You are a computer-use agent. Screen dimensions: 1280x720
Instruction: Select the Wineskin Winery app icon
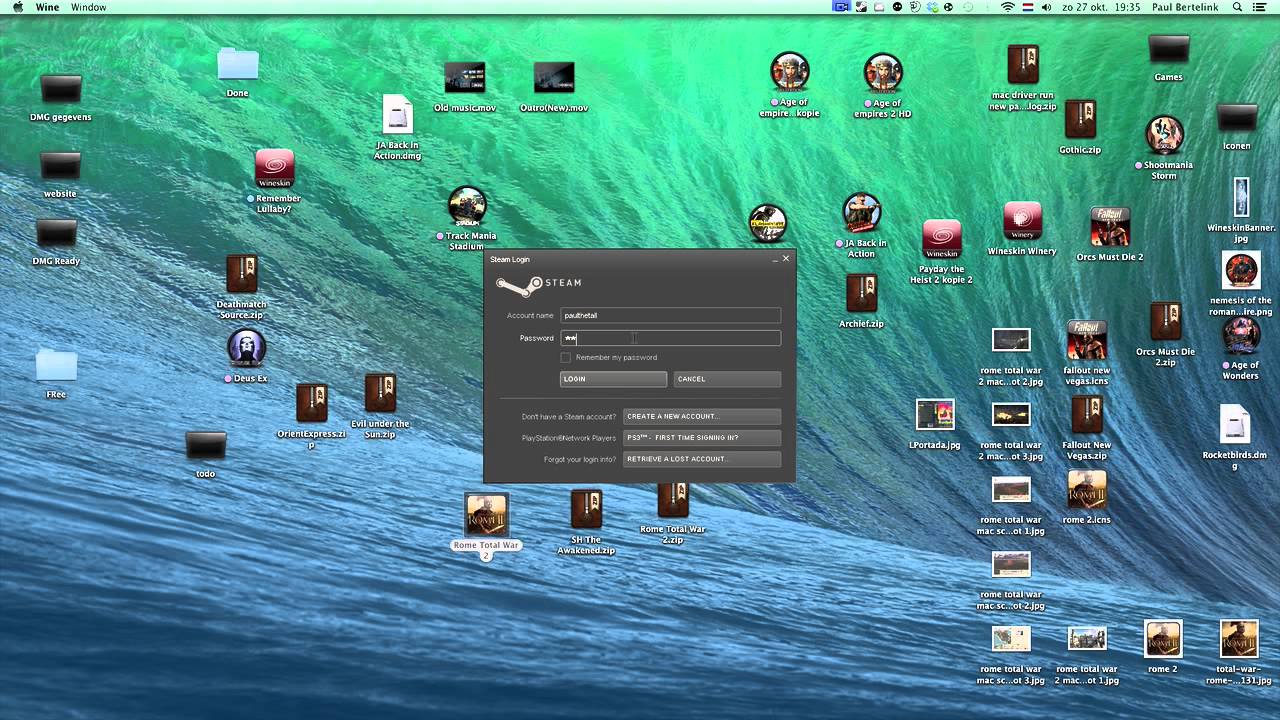click(1022, 222)
